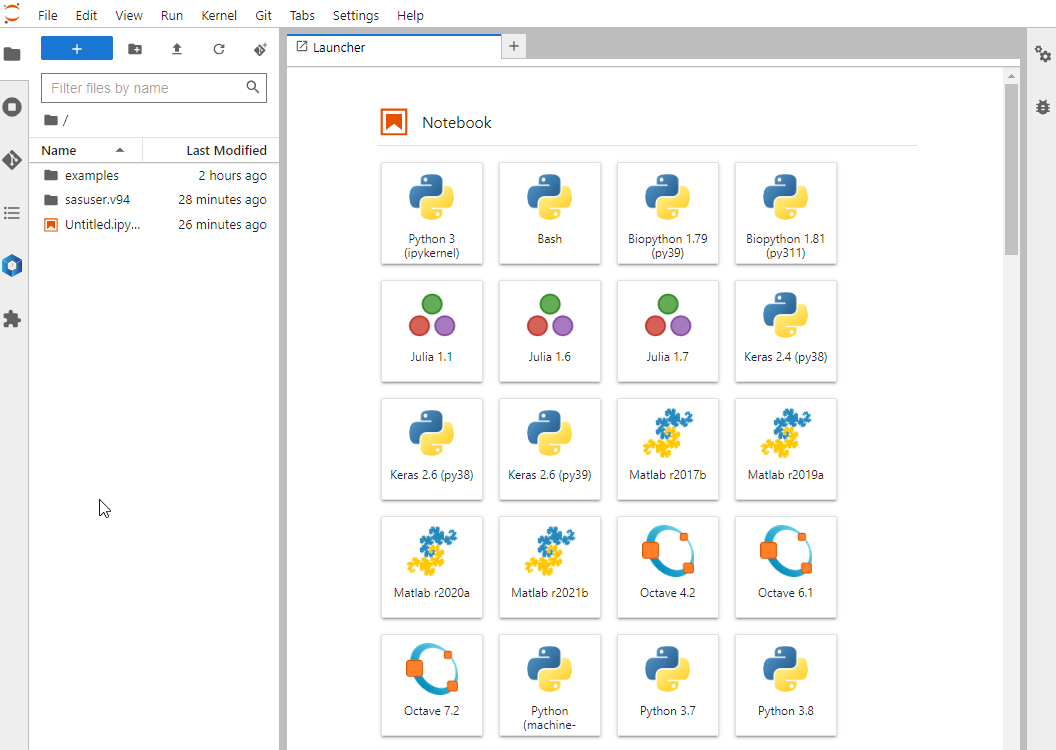Open the Kernel menu
Image resolution: width=1056 pixels, height=750 pixels.
click(x=219, y=16)
